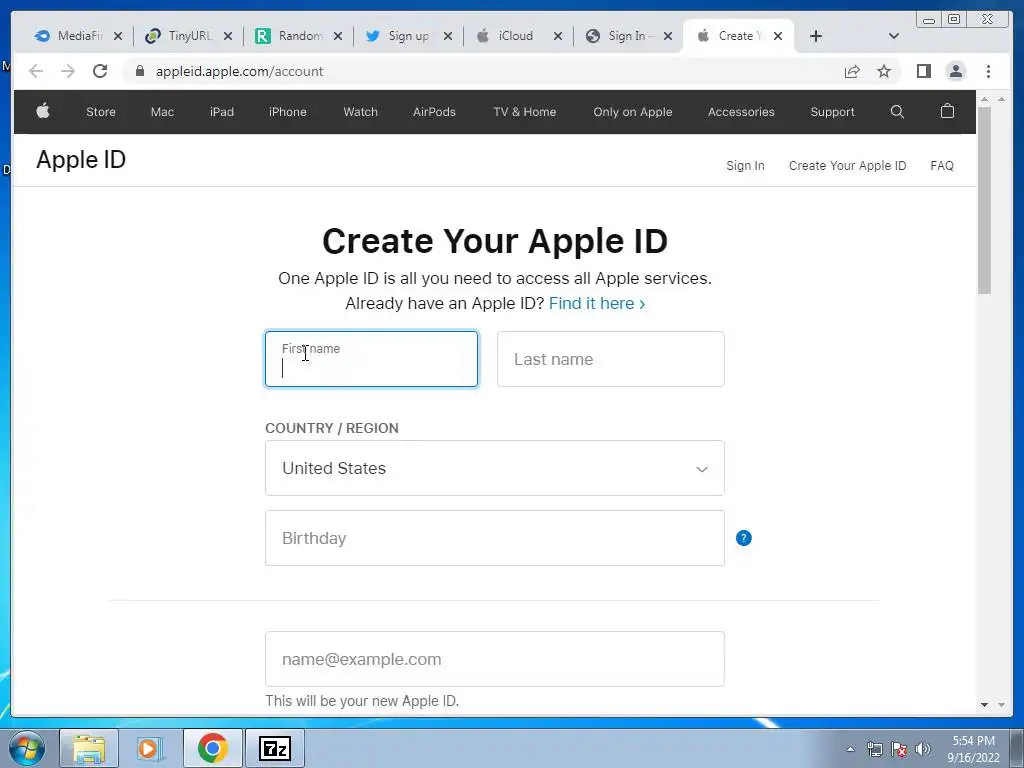Open Windows Explorer from the taskbar
The image size is (1024, 768).
[89, 748]
